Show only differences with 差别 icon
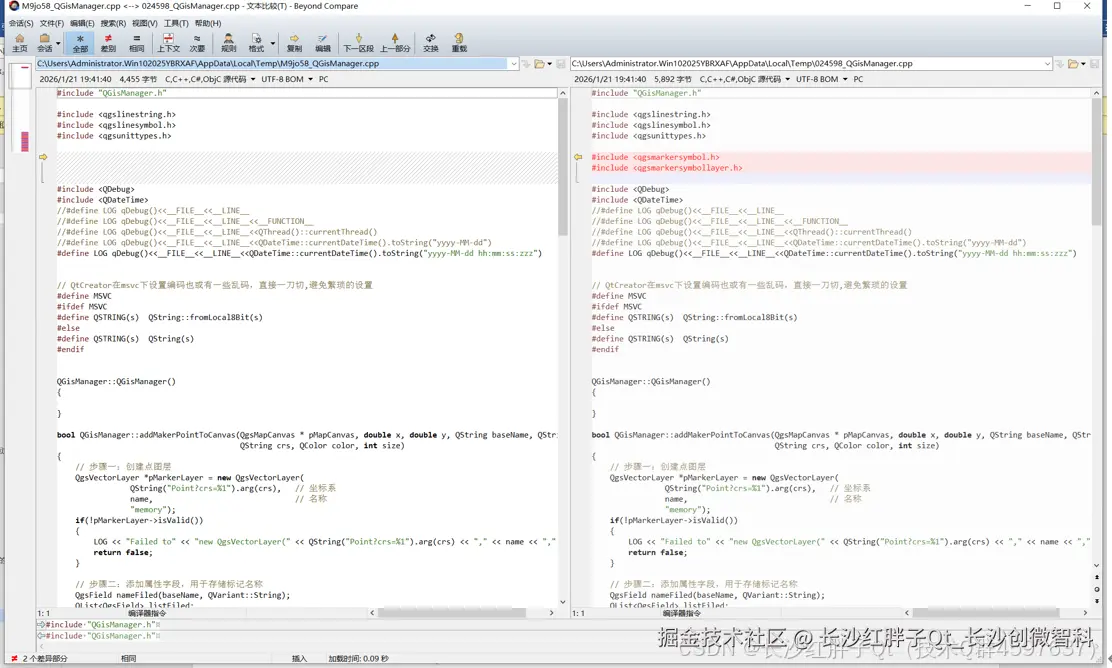 (x=108, y=42)
